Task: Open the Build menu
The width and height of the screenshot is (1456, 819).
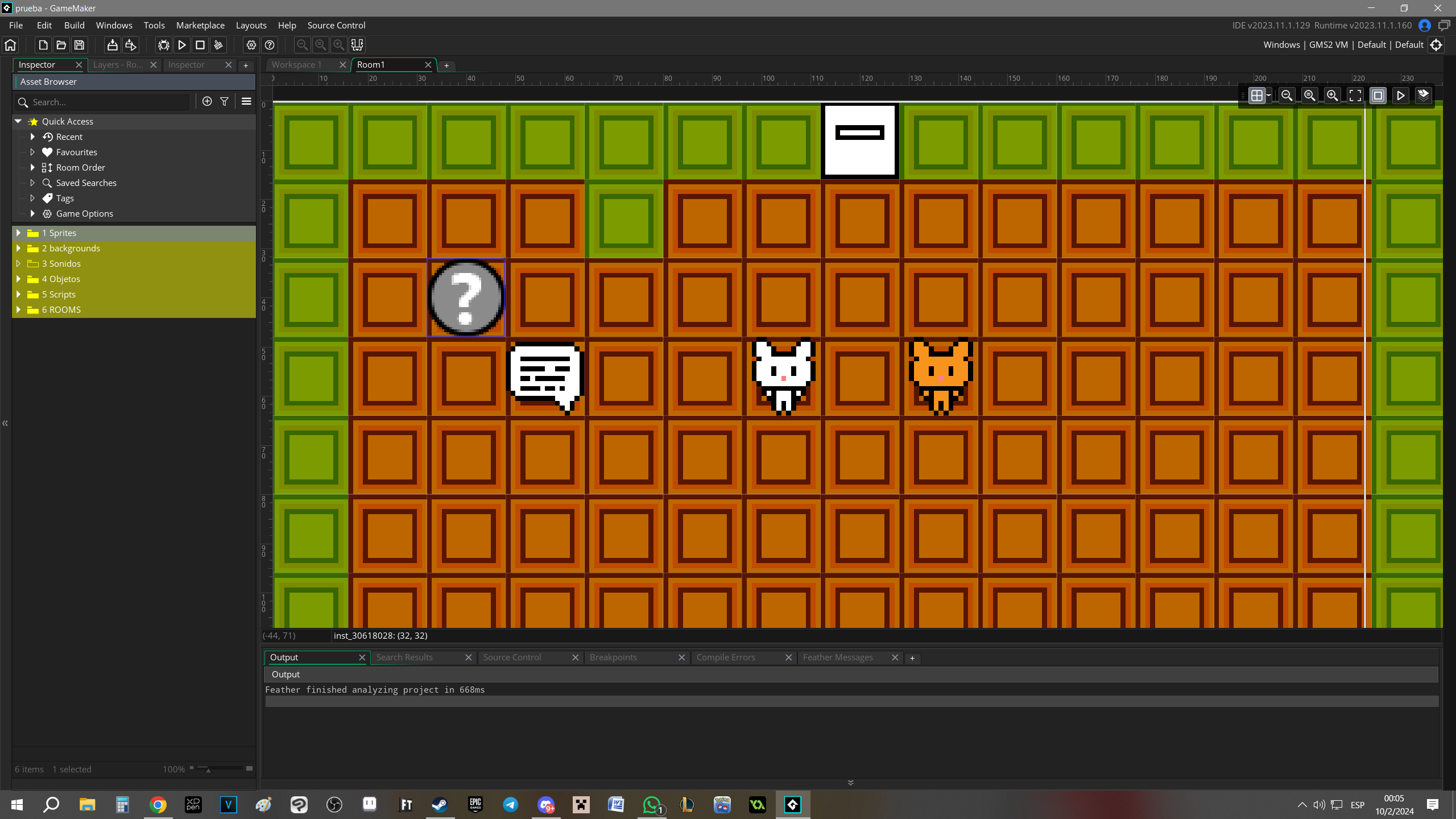Action: coord(74,26)
